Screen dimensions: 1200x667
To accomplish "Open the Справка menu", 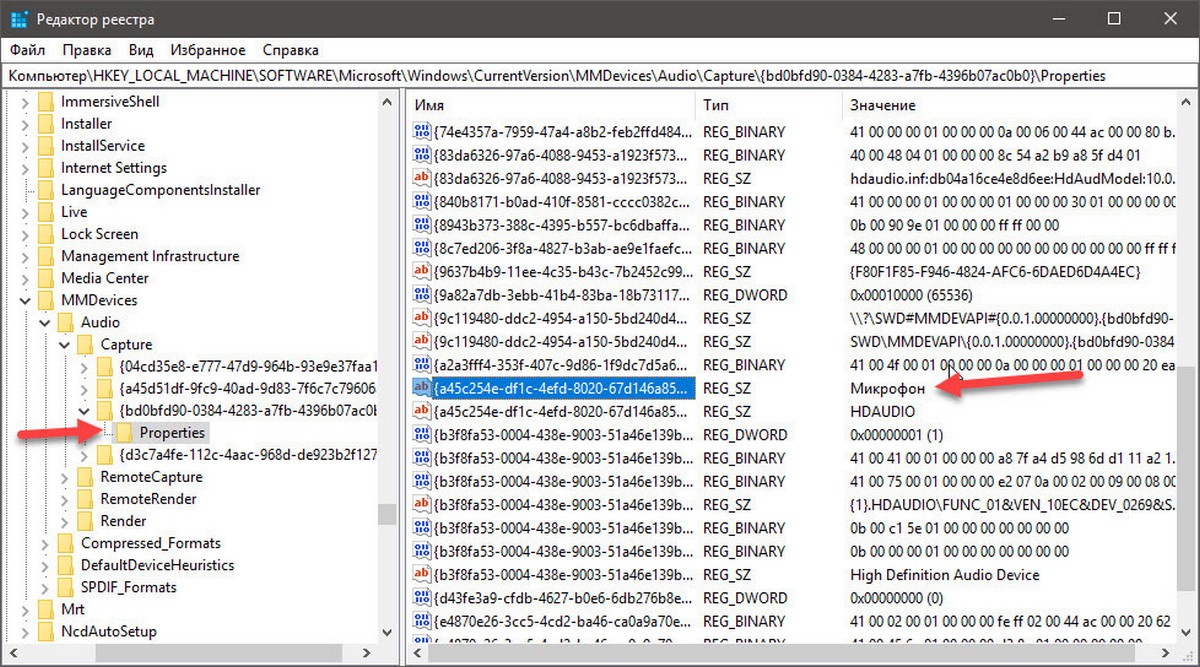I will [x=290, y=50].
